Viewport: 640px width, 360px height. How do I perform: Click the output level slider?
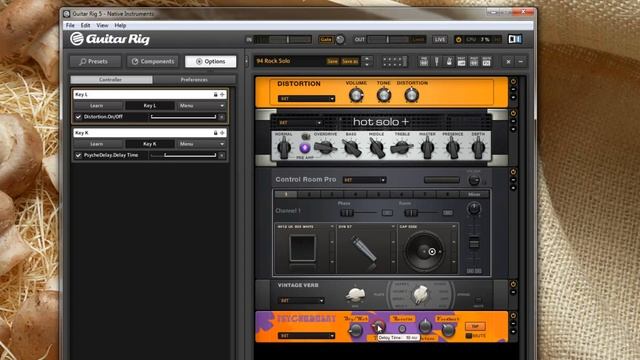click(388, 40)
